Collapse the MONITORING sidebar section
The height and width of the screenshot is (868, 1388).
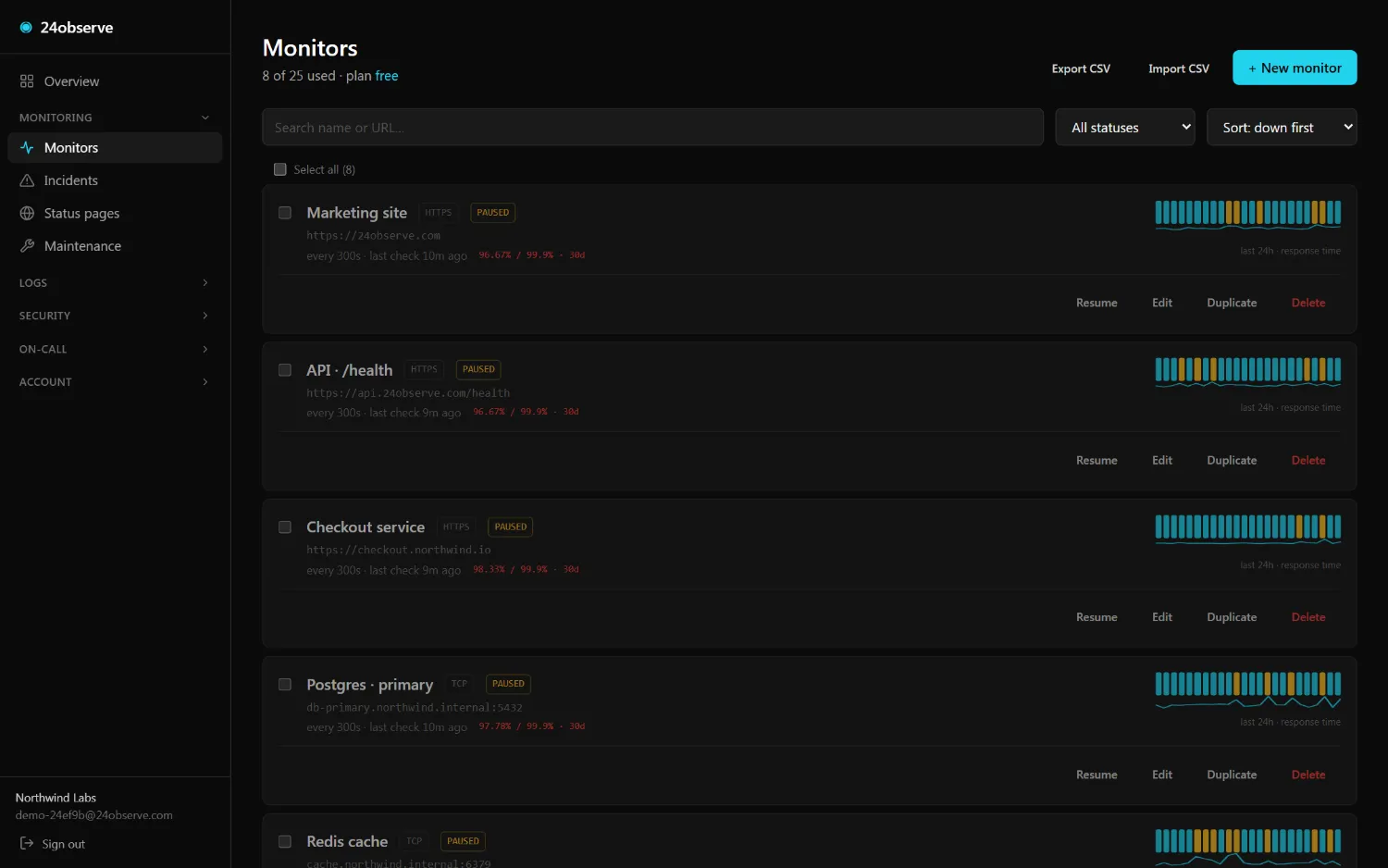click(x=115, y=118)
